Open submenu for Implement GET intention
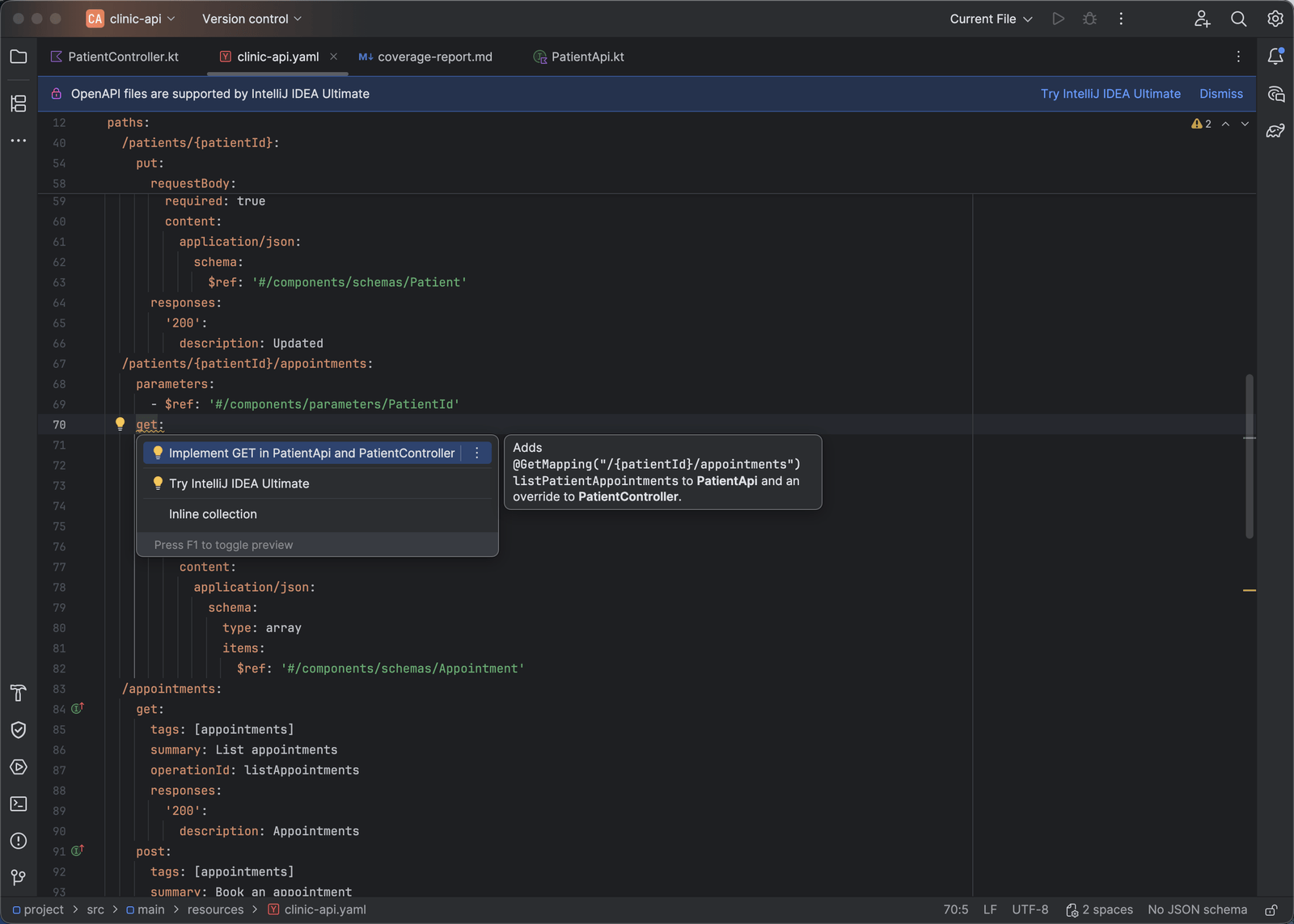 (x=477, y=453)
